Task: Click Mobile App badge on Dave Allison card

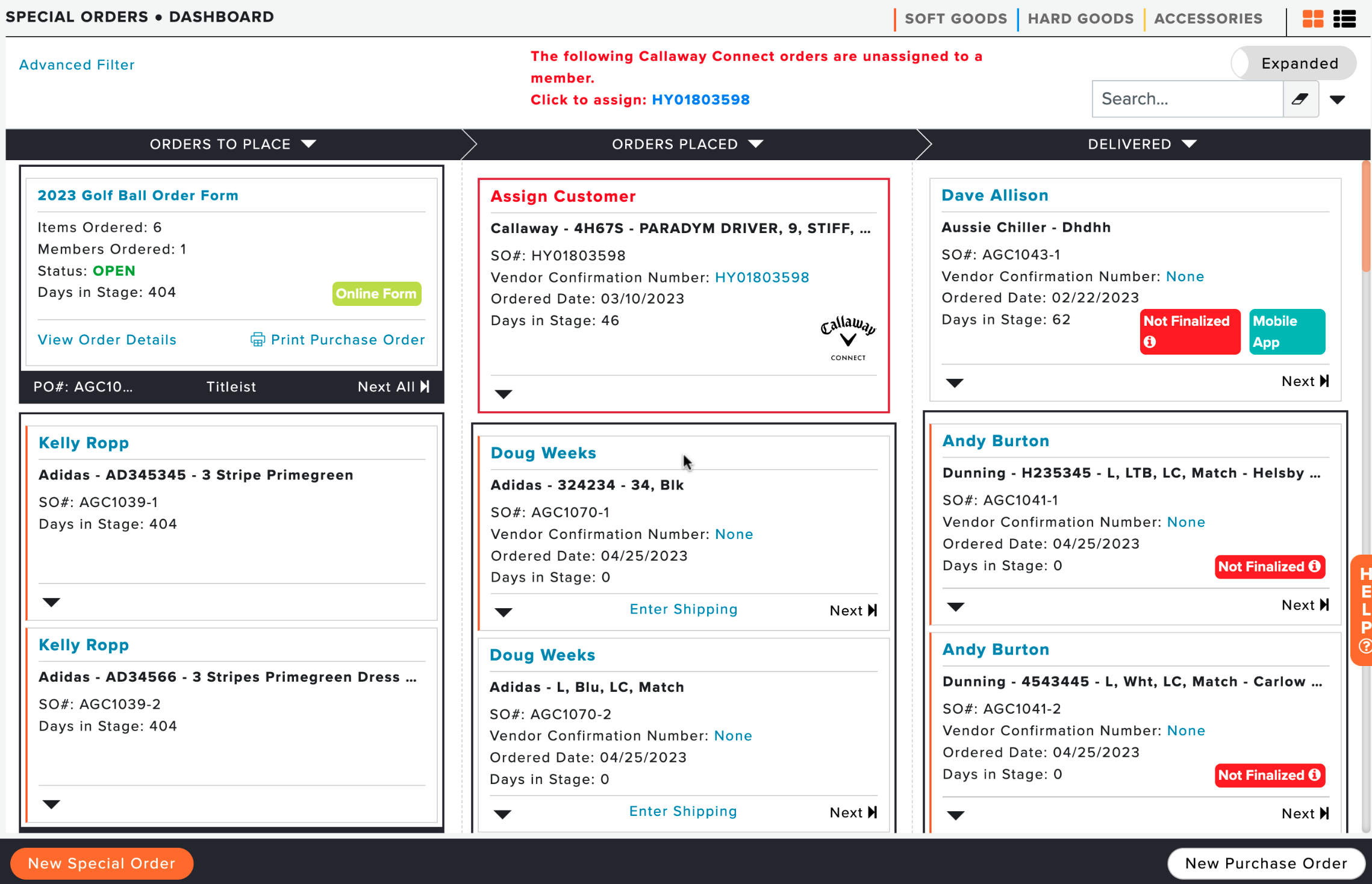Action: tap(1287, 332)
